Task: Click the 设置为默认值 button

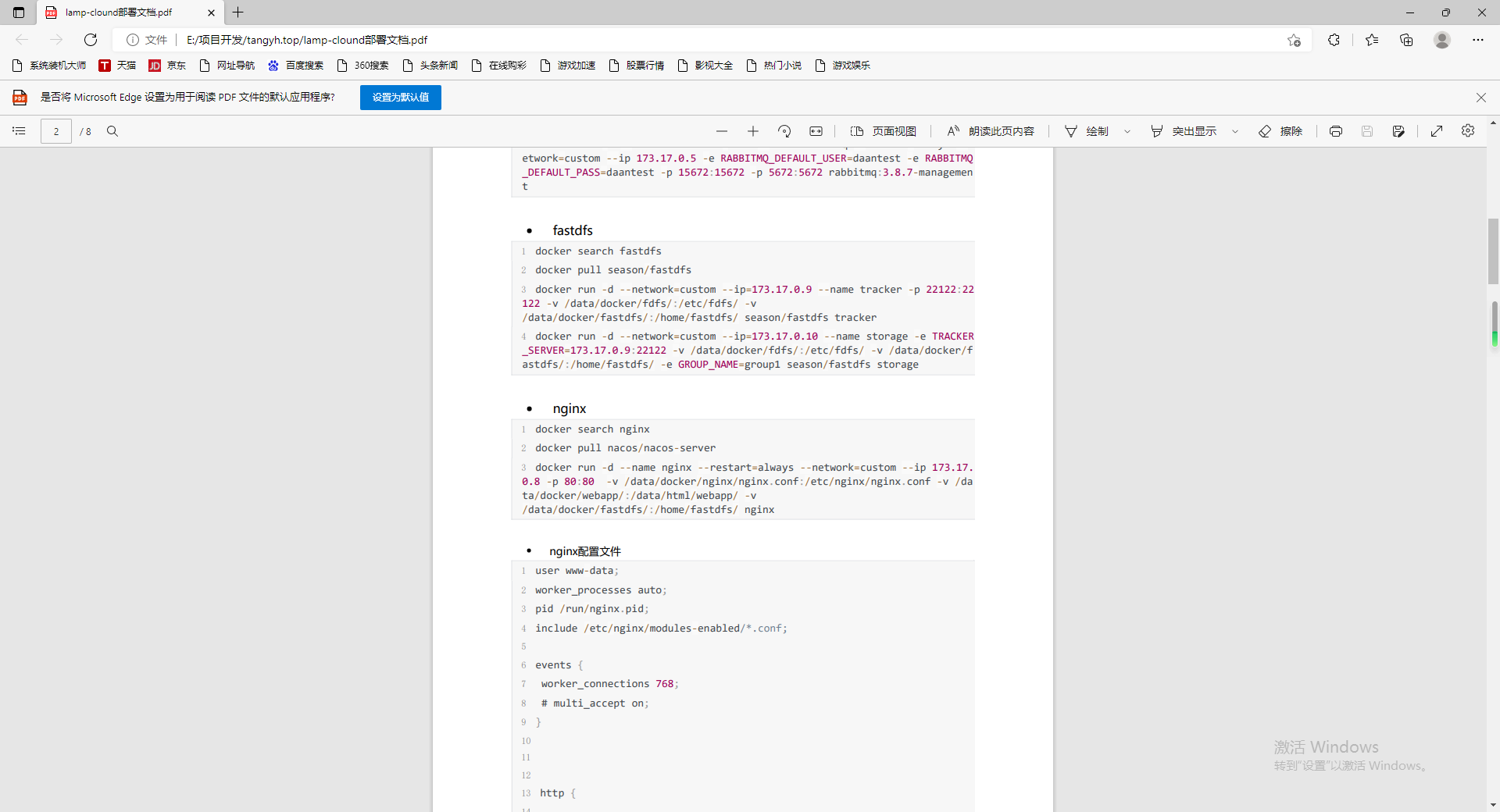Action: (400, 97)
